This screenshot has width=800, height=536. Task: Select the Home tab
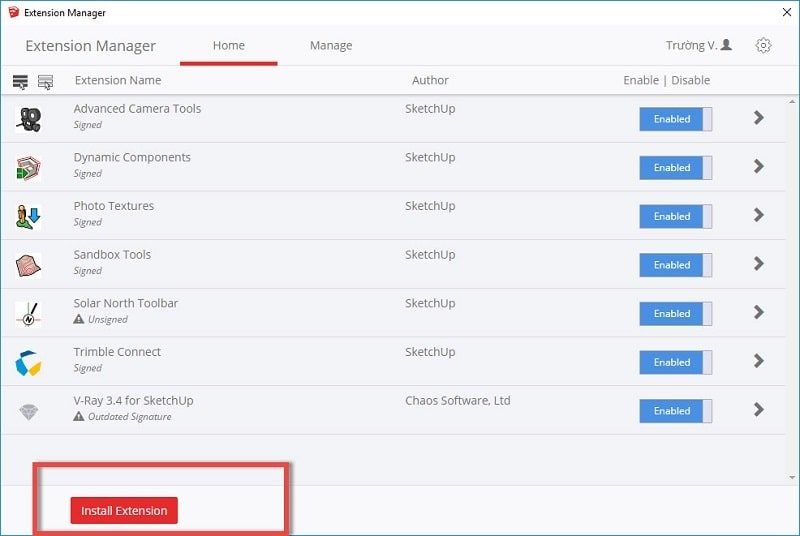coord(229,46)
